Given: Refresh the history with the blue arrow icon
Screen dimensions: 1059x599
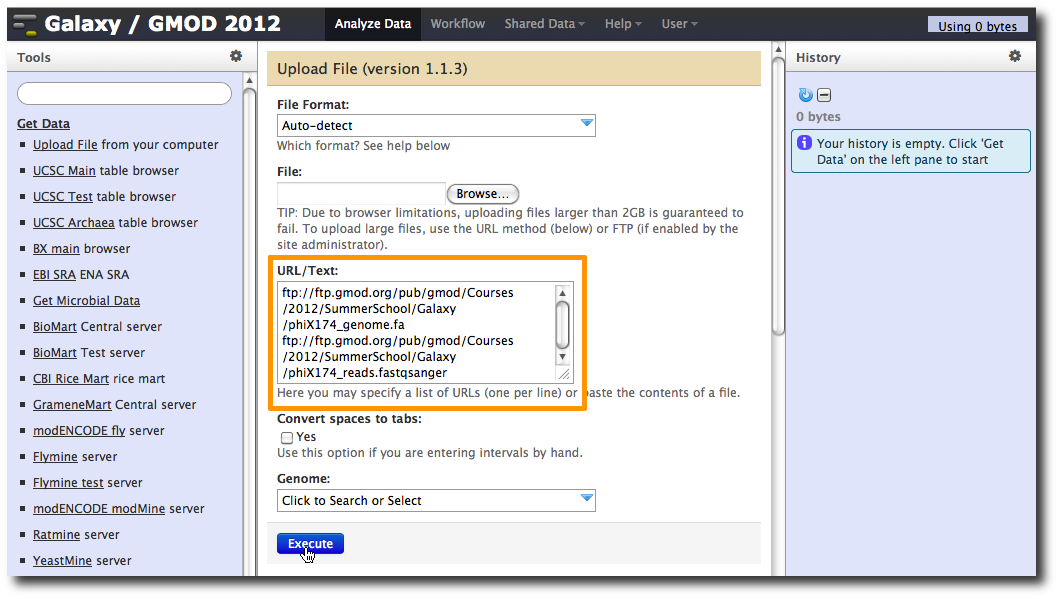Looking at the screenshot, I should (805, 95).
